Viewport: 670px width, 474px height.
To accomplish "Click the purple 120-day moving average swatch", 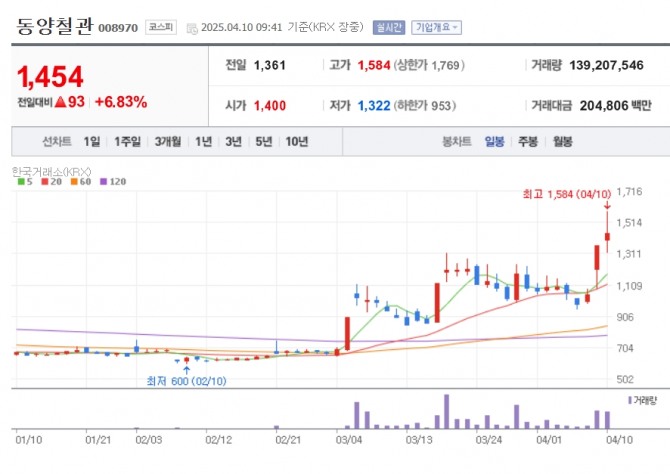I will click(x=103, y=182).
